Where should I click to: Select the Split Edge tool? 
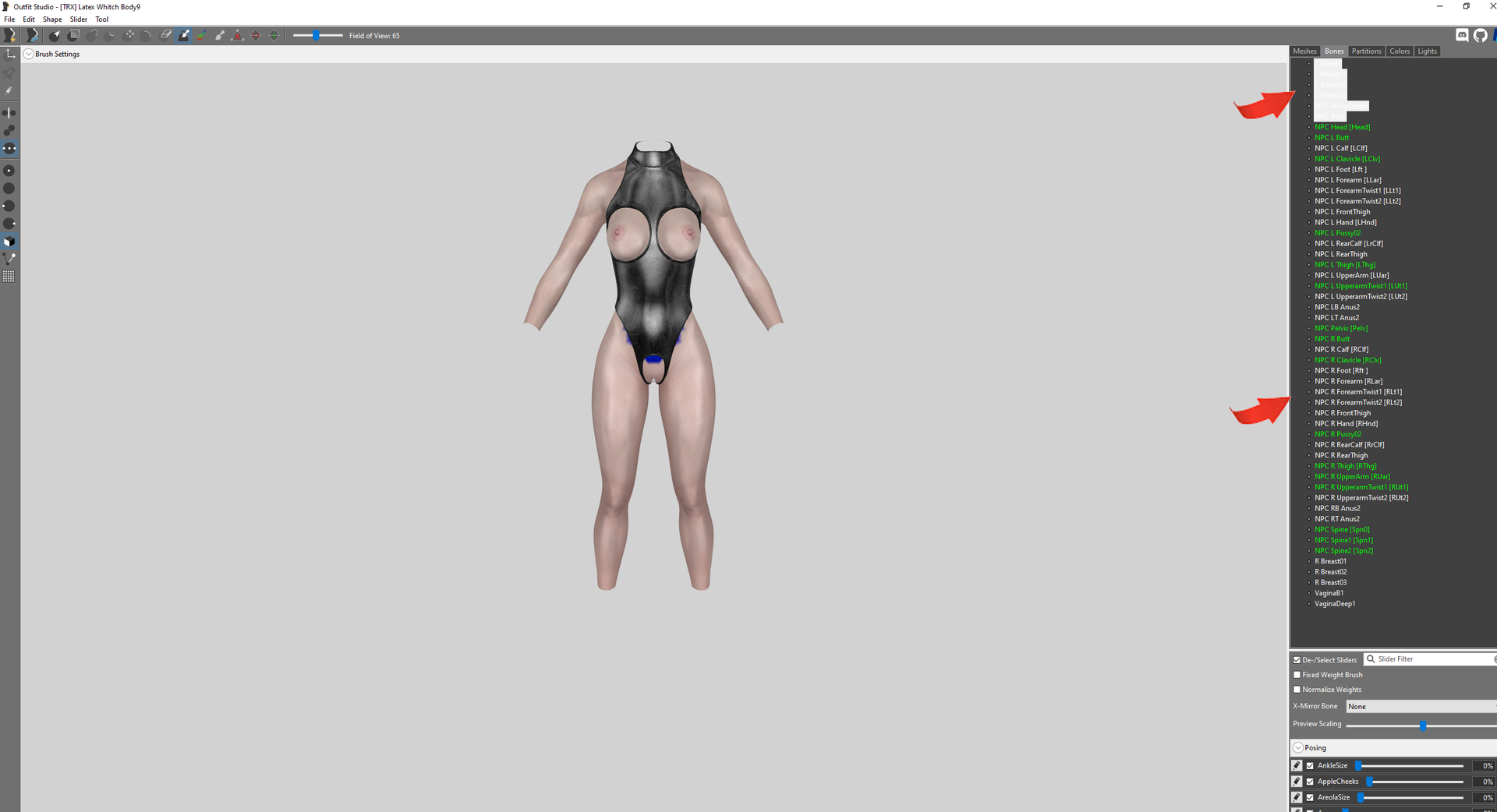pos(274,35)
